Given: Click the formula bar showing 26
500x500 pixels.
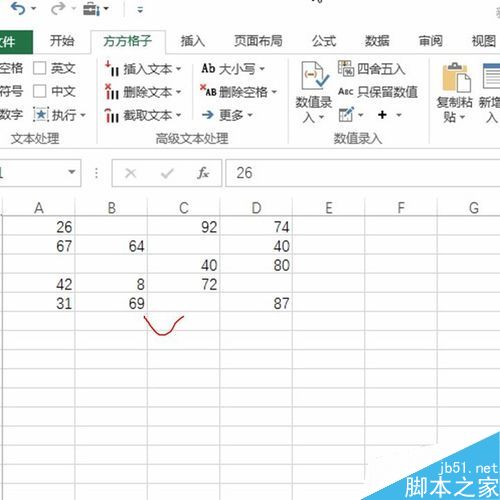Looking at the screenshot, I should tap(363, 173).
